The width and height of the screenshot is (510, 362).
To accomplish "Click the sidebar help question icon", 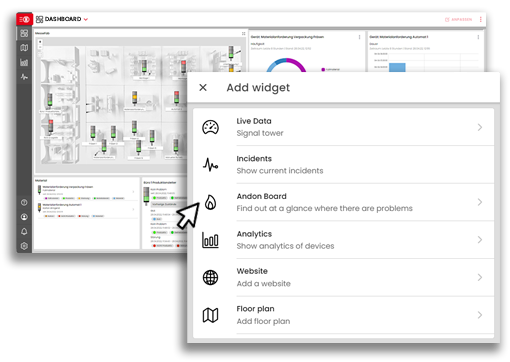I will 24,202.
